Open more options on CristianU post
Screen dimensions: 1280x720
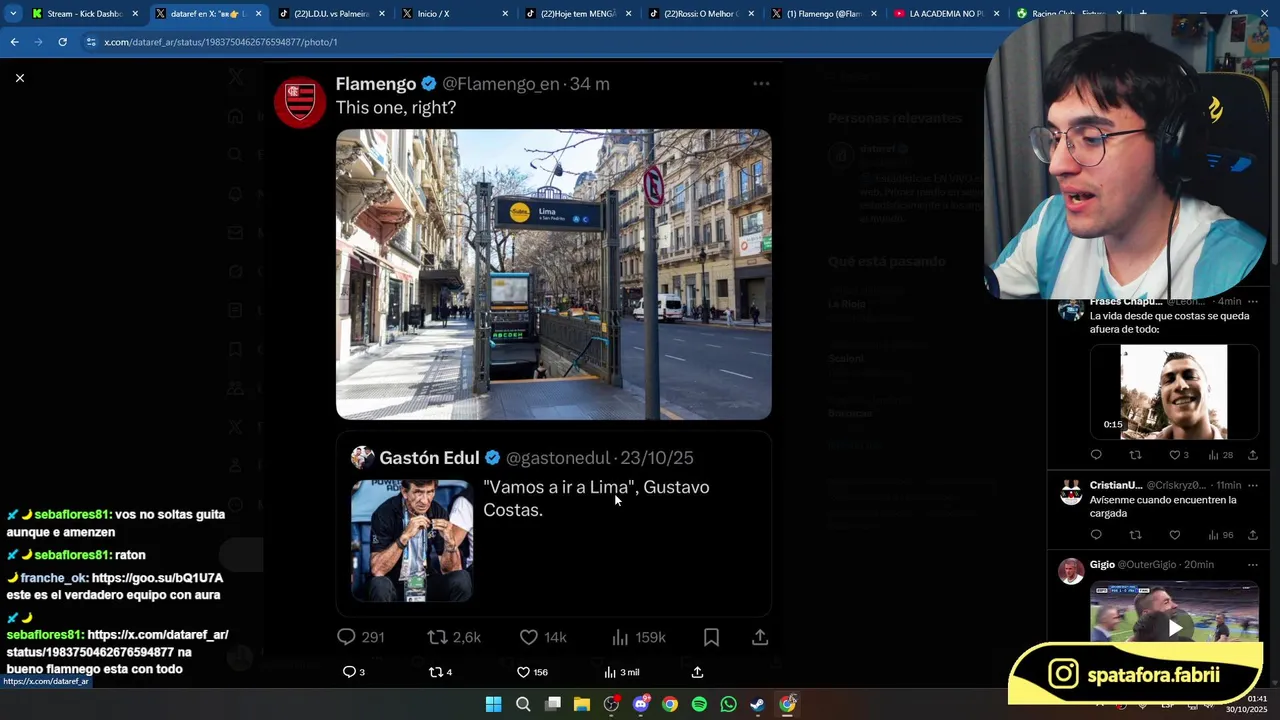point(1252,485)
